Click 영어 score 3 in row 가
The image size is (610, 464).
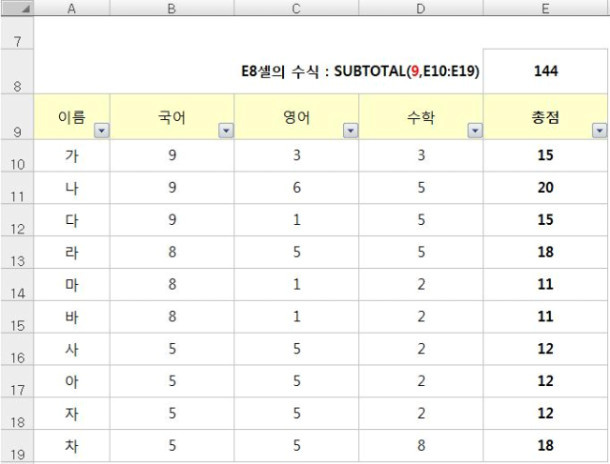tap(296, 156)
